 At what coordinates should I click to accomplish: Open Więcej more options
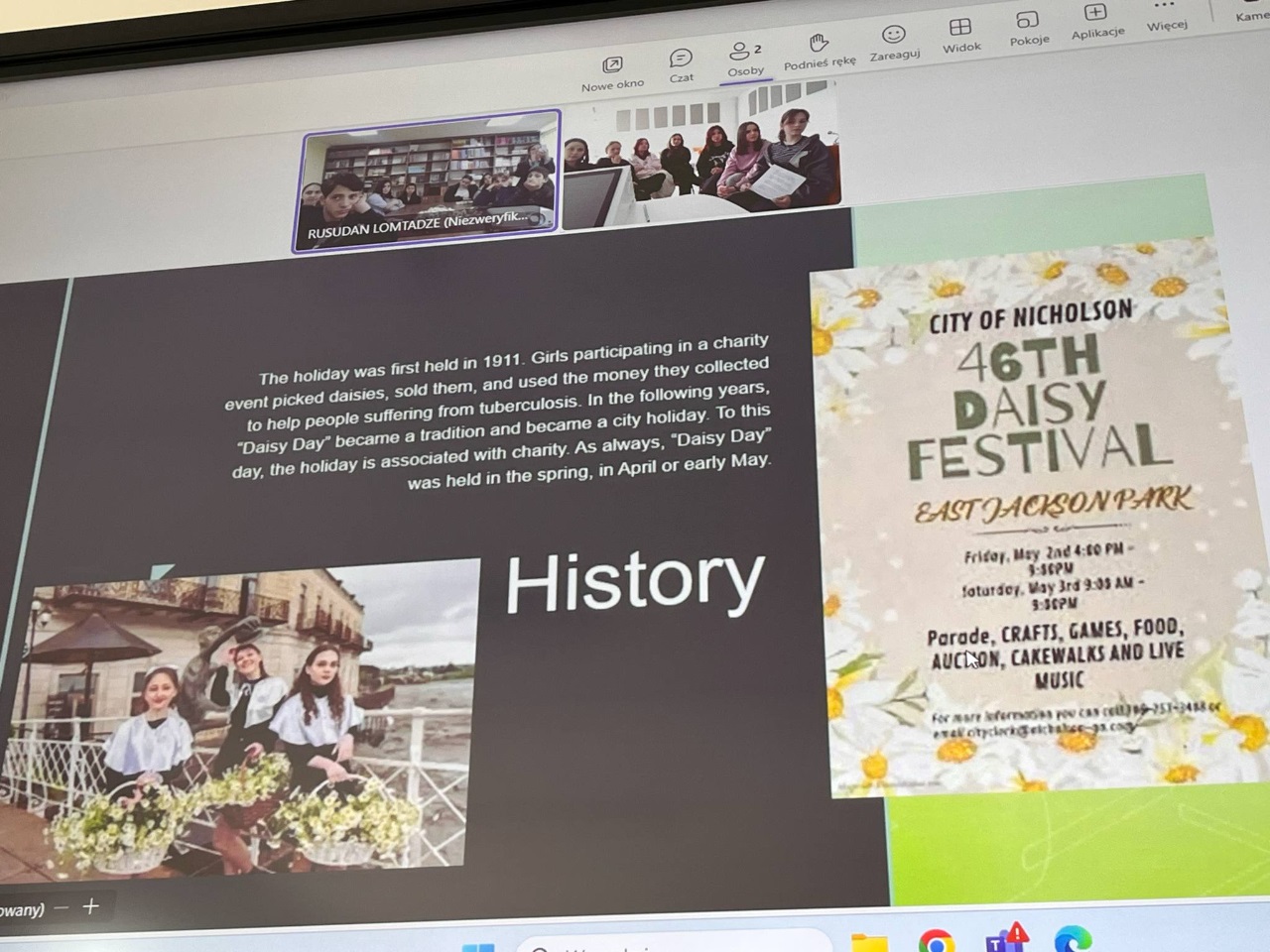tap(1166, 16)
